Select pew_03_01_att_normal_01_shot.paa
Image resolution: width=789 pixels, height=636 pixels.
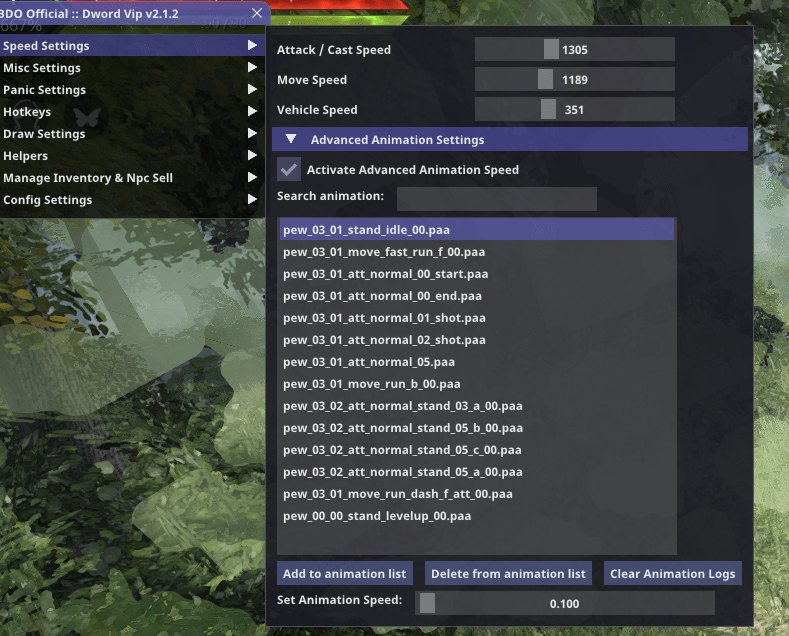coord(477,318)
